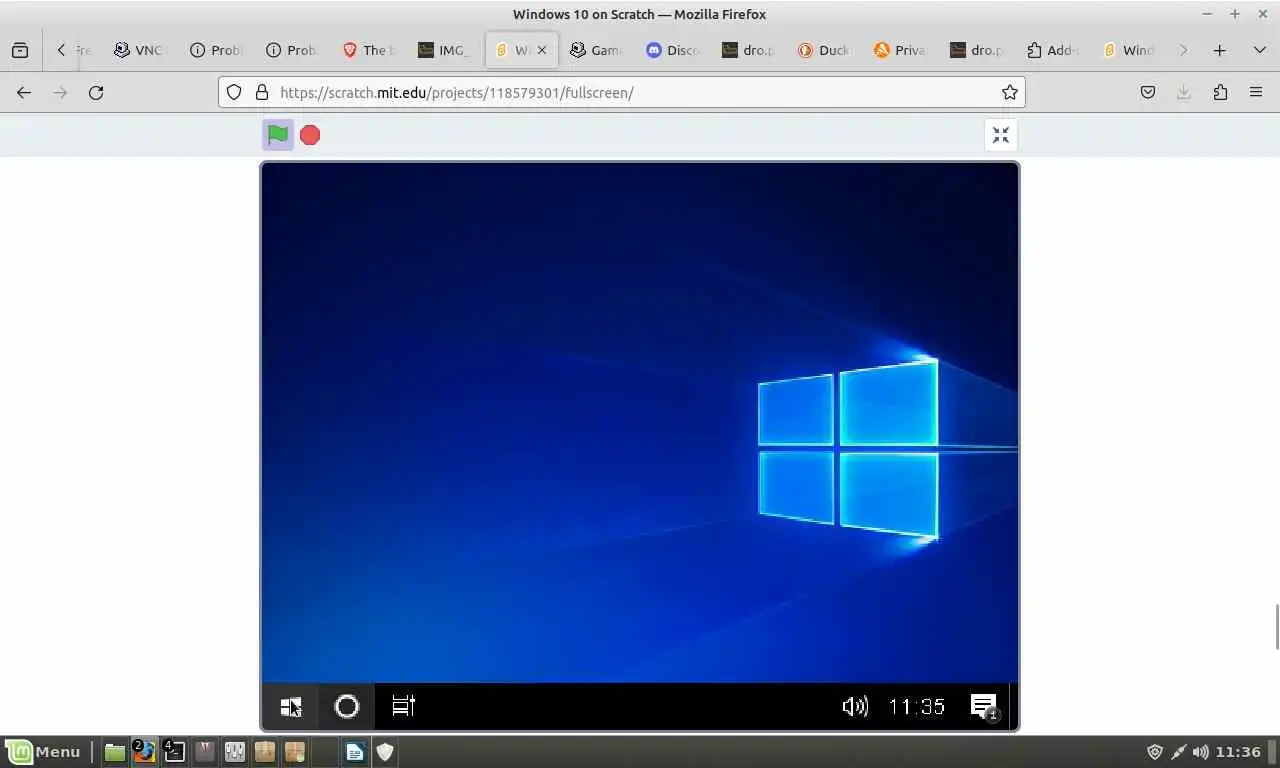Switch to the Add-ons tab
This screenshot has height=768, width=1280.
[1053, 50]
